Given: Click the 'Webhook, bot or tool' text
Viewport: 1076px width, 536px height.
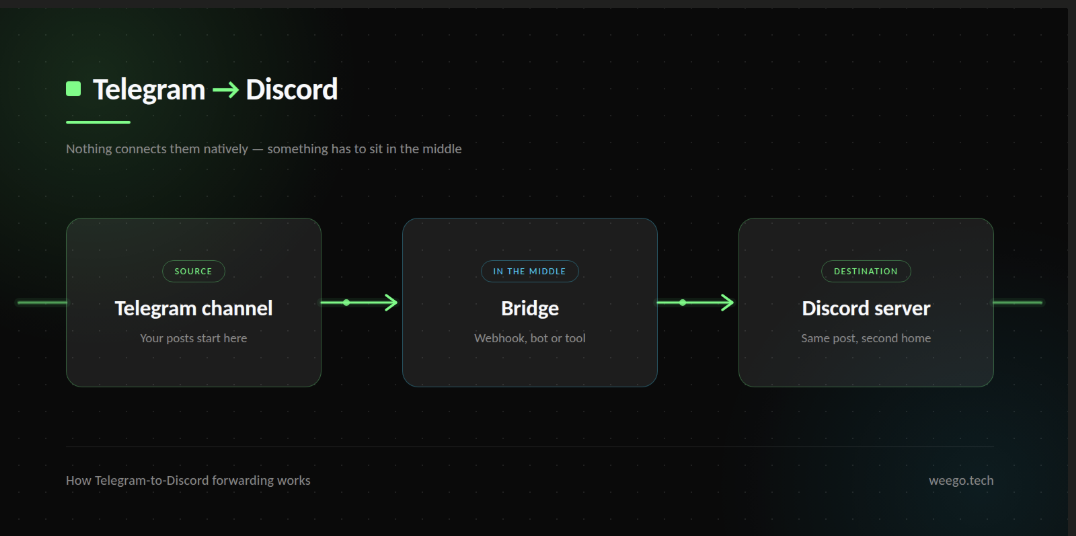Looking at the screenshot, I should (530, 338).
